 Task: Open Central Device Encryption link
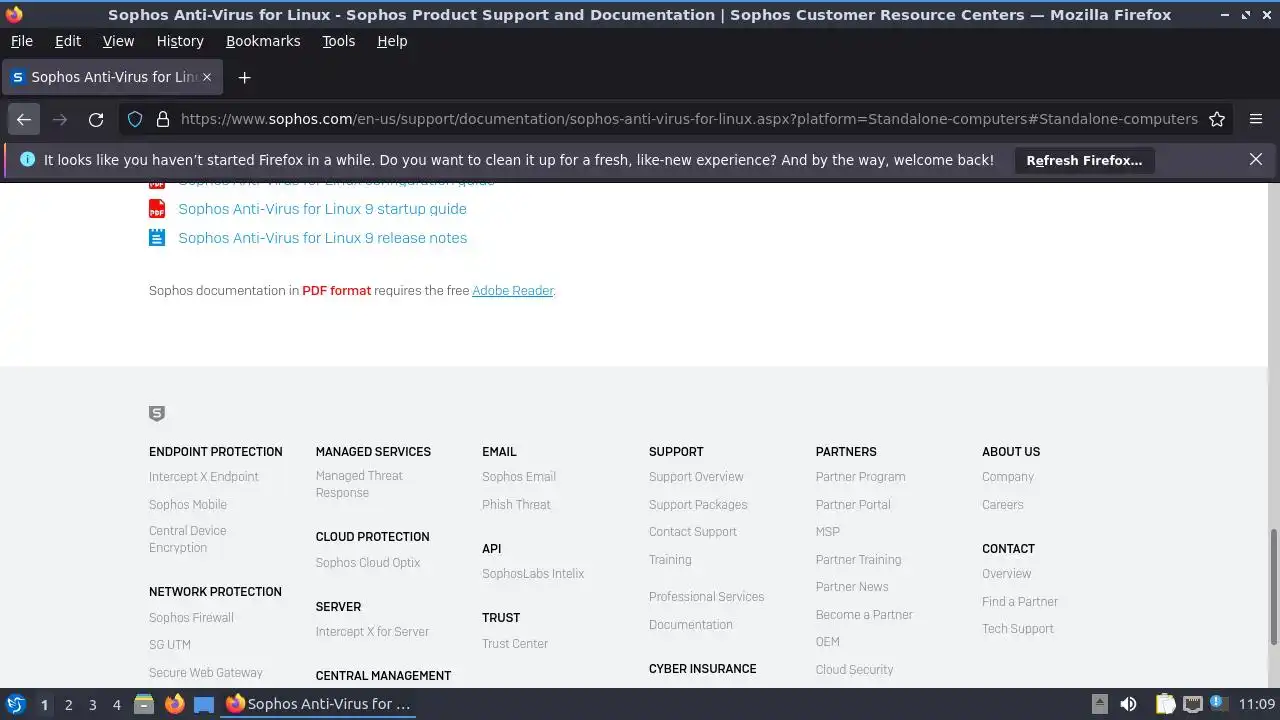(188, 539)
